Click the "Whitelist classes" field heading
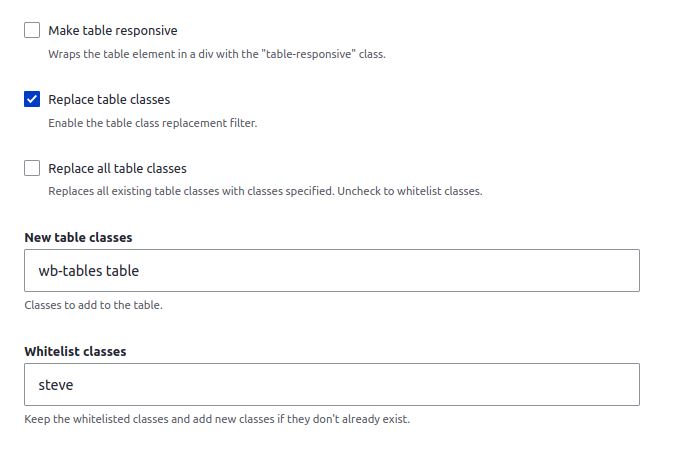The height and width of the screenshot is (453, 695). (75, 352)
